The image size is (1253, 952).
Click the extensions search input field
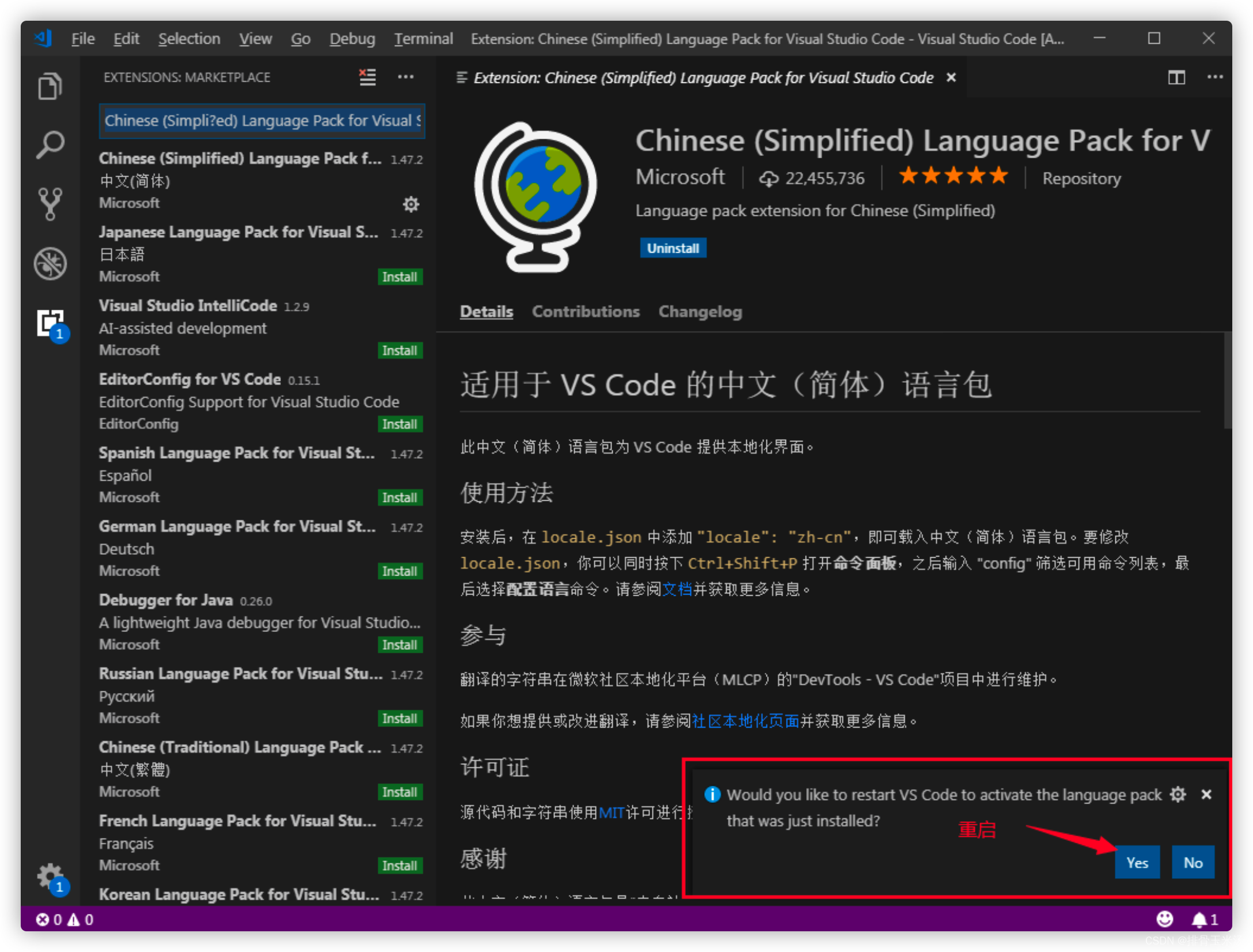pos(262,121)
